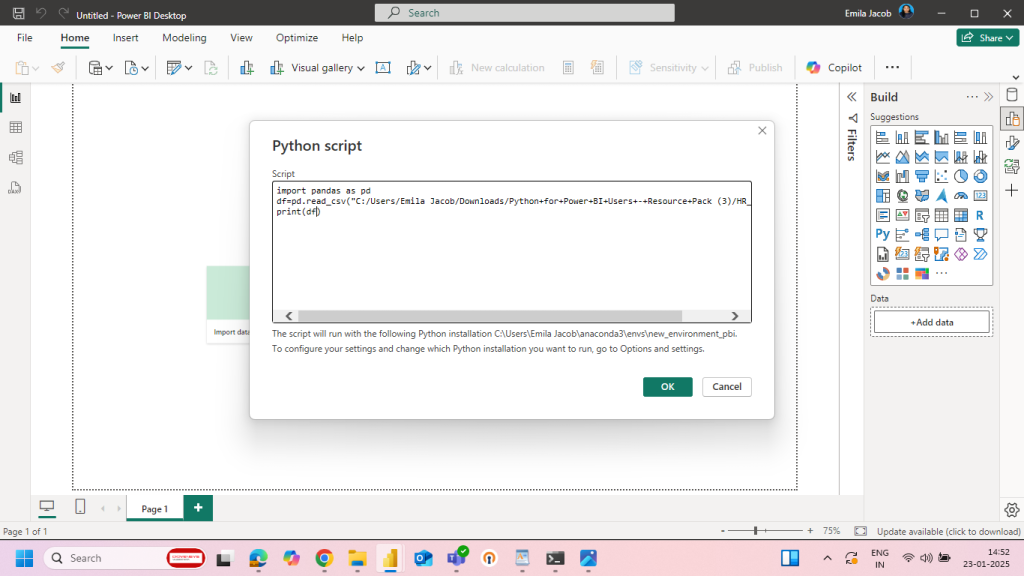Collapse the Build pane
Screen dimensions: 1024x576
(x=989, y=97)
